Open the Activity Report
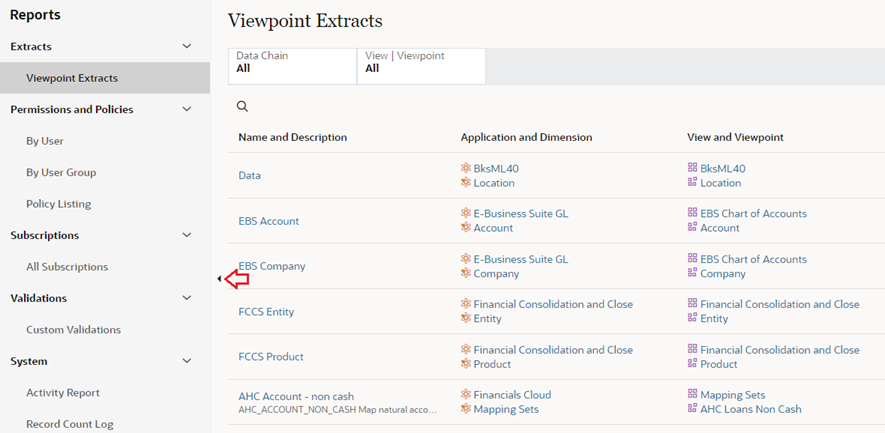This screenshot has height=433, width=885. [x=63, y=393]
